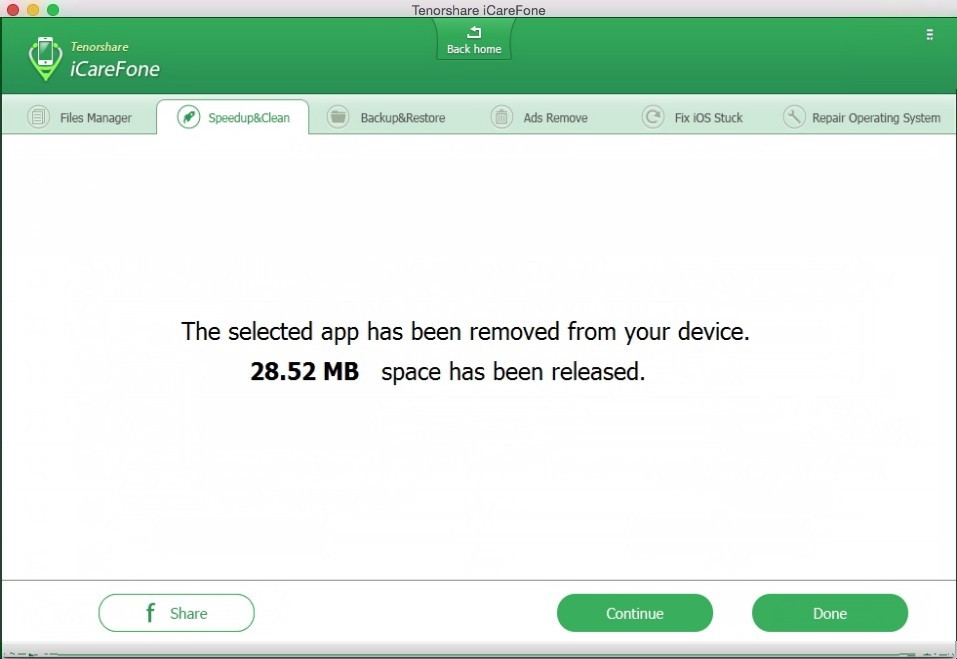Maximize the window with the green button
The width and height of the screenshot is (957, 659).
53,10
